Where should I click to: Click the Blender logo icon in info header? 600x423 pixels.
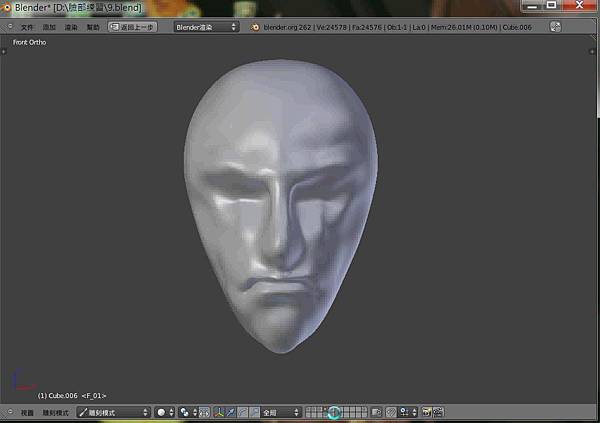[255, 27]
